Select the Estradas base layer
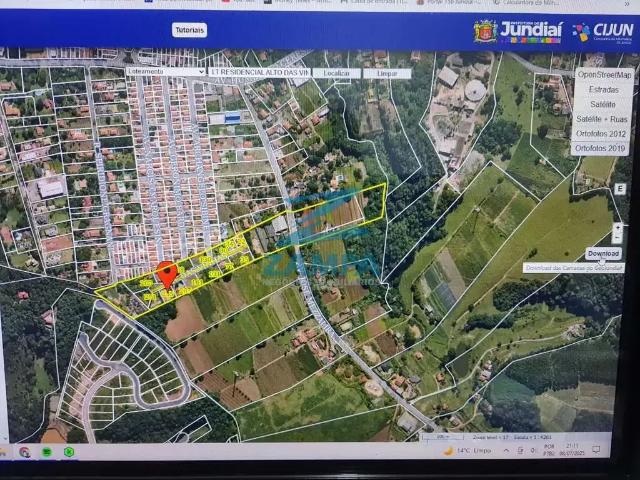The height and width of the screenshot is (480, 640). coord(604,89)
